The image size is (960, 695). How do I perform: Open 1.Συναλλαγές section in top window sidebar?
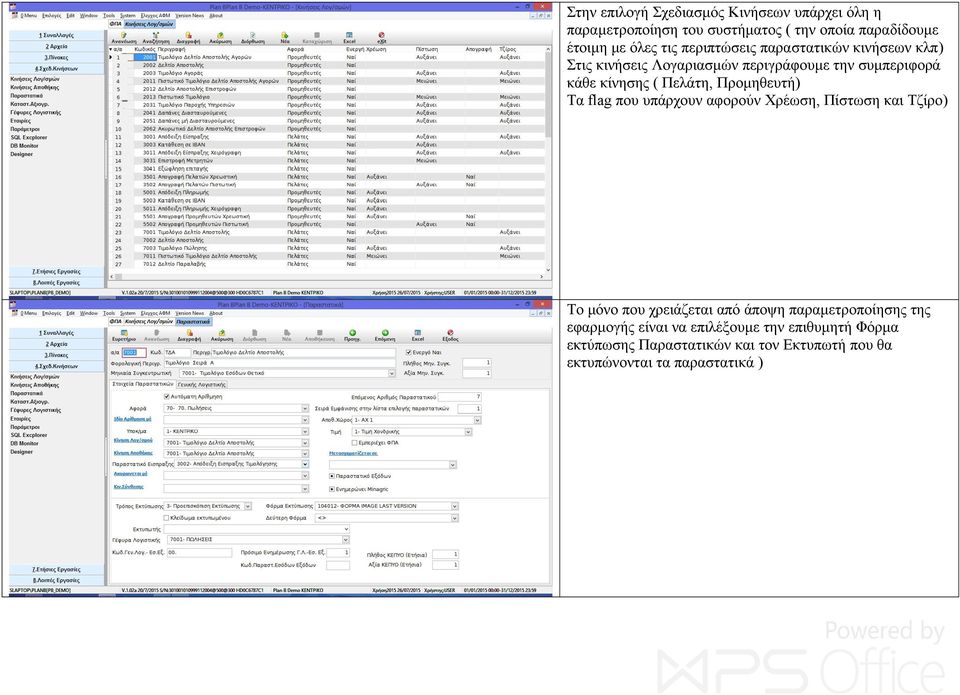tap(57, 36)
